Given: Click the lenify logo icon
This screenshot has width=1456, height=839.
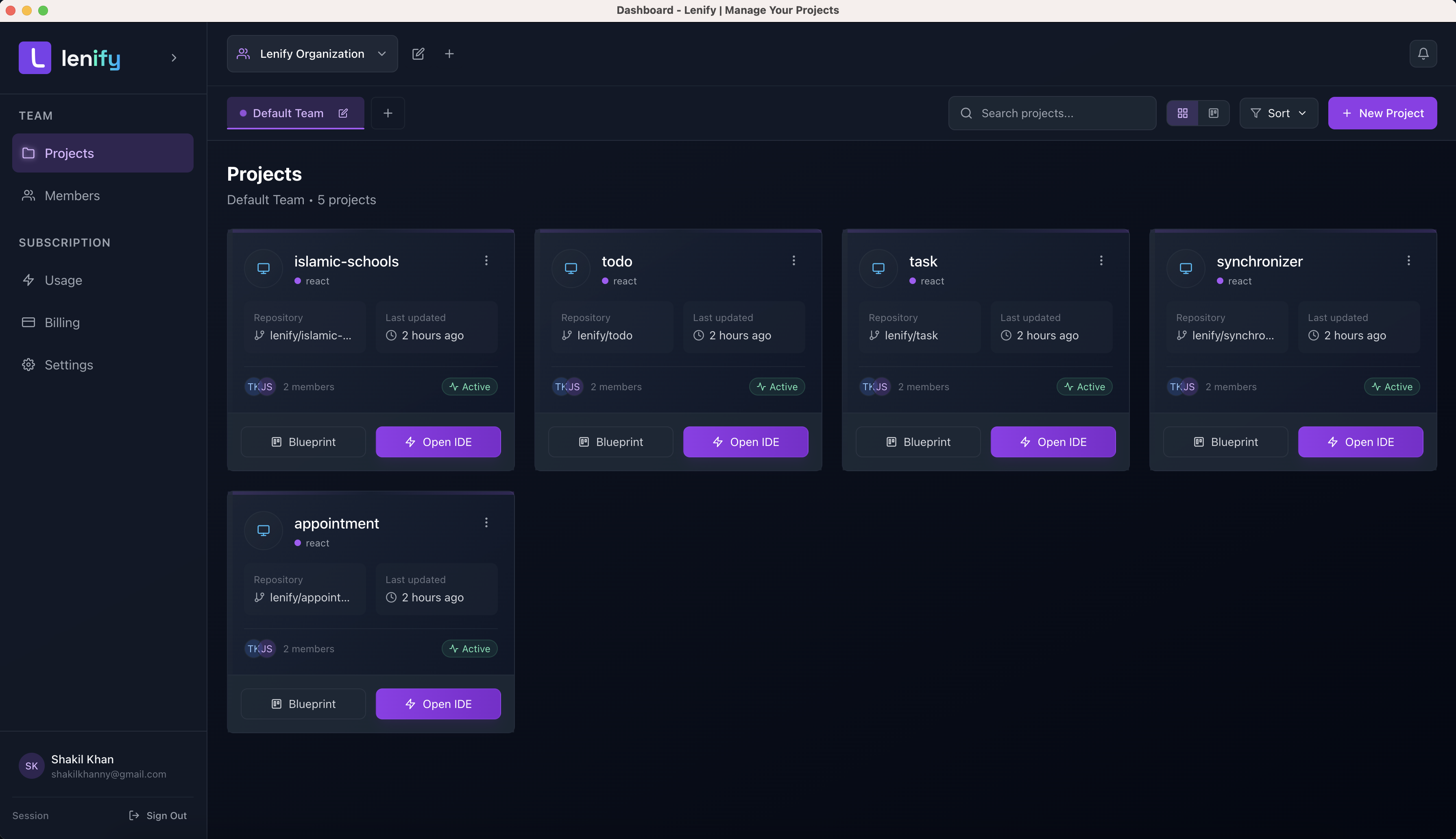Looking at the screenshot, I should 35,58.
